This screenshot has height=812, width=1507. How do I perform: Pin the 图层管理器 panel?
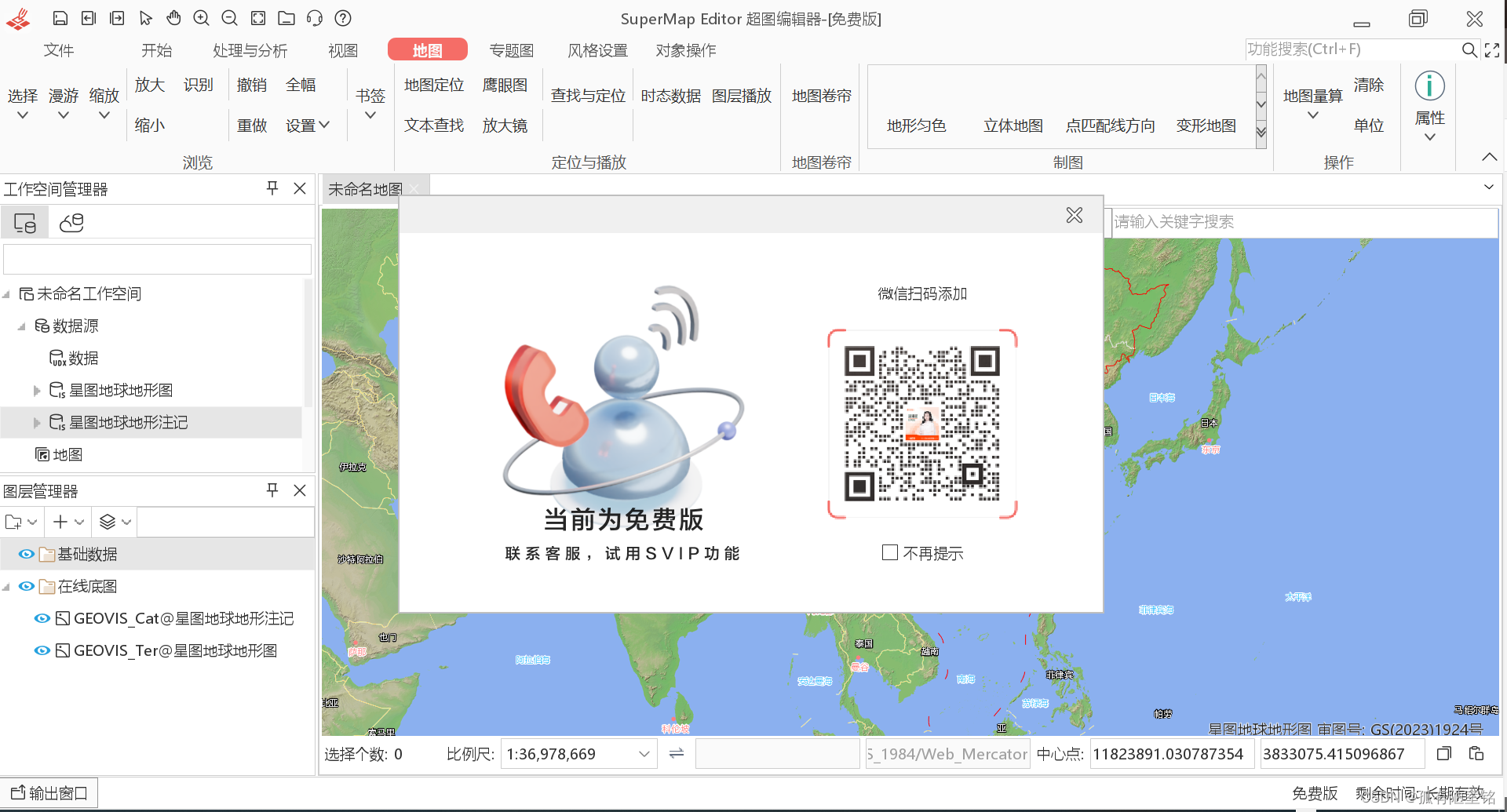272,490
